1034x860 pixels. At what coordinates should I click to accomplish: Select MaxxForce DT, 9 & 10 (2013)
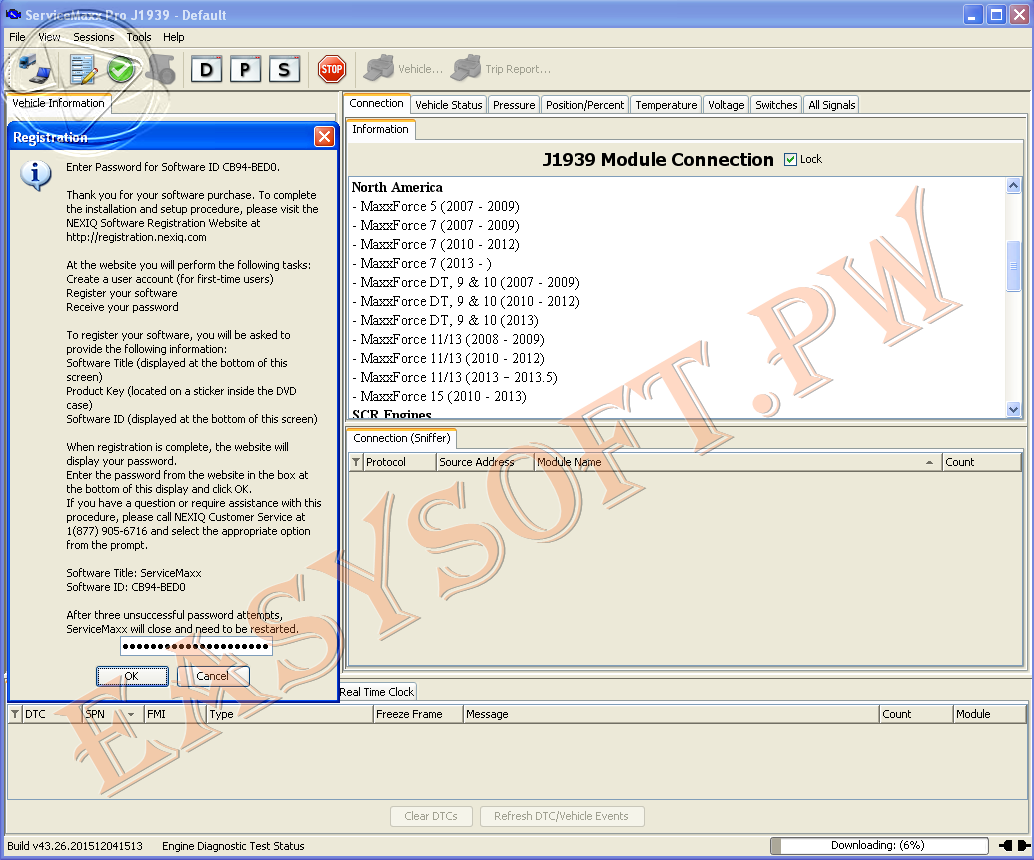(x=445, y=321)
